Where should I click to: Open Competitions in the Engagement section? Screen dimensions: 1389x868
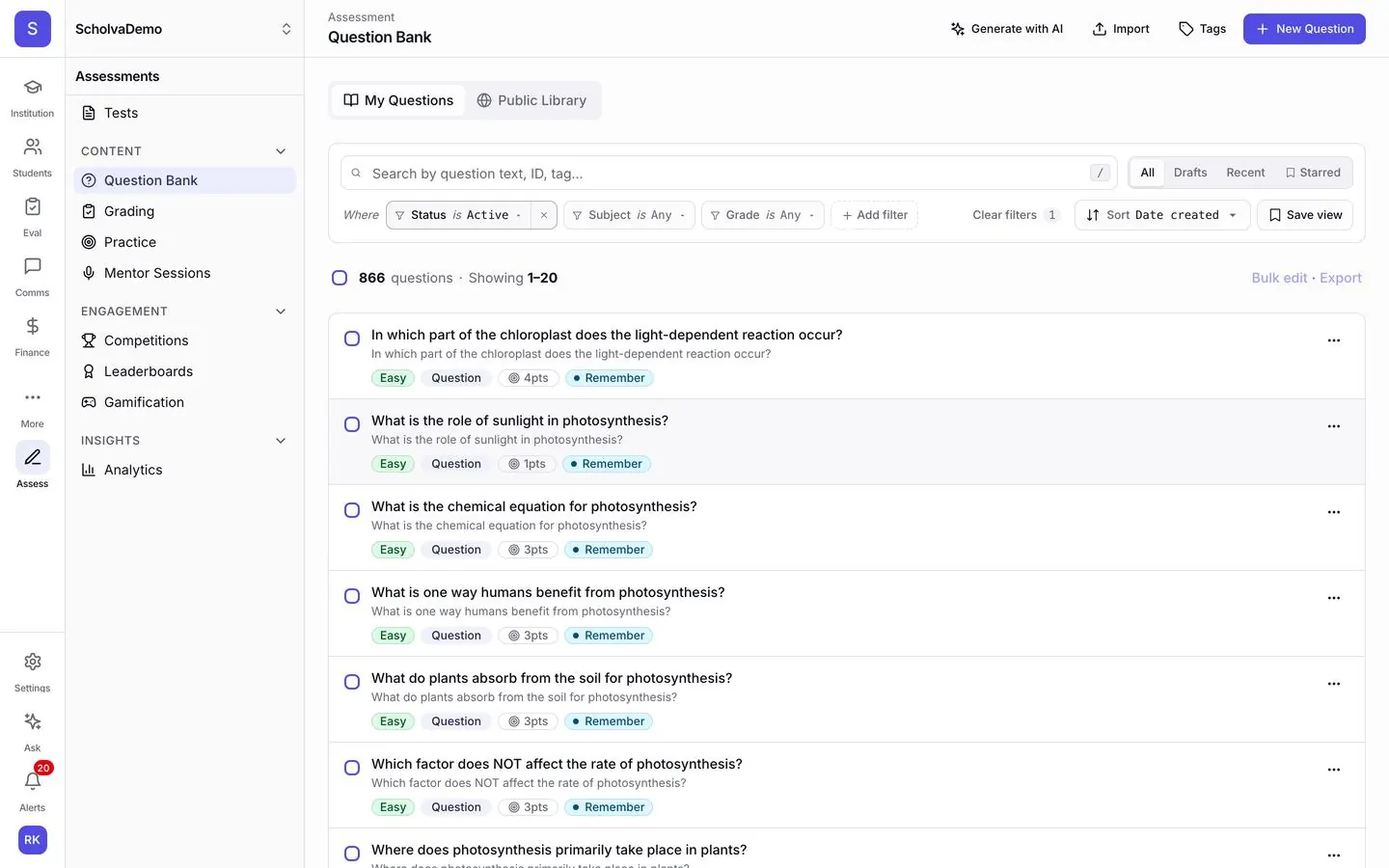click(184, 340)
